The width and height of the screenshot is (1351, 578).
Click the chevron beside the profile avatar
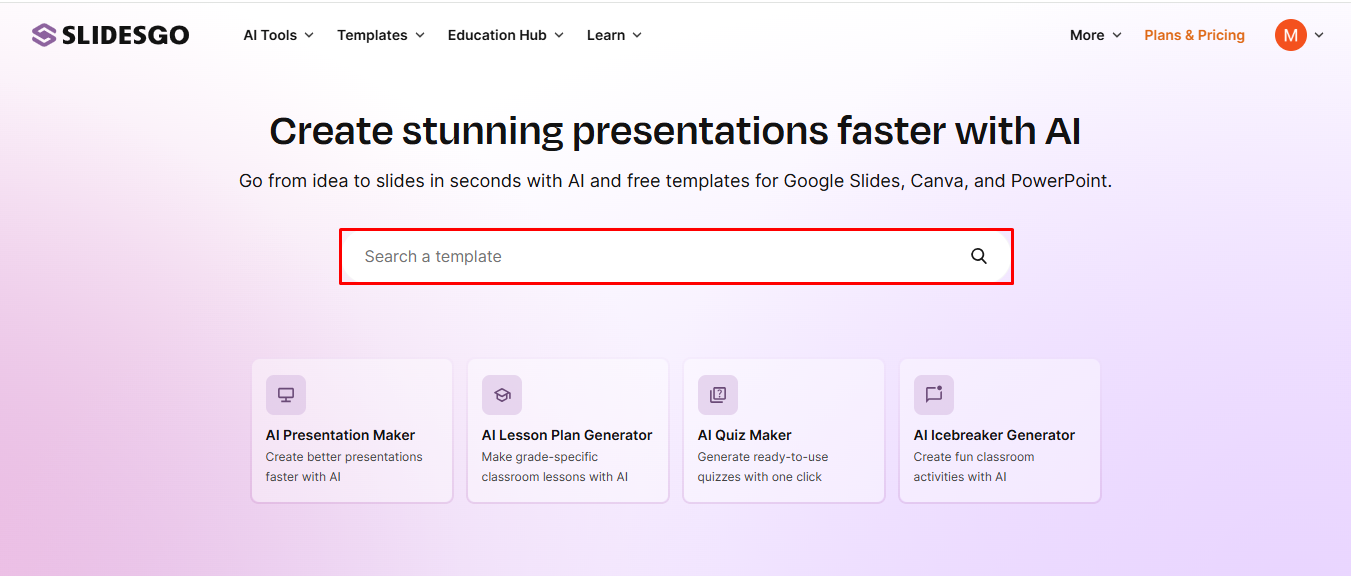point(1319,35)
